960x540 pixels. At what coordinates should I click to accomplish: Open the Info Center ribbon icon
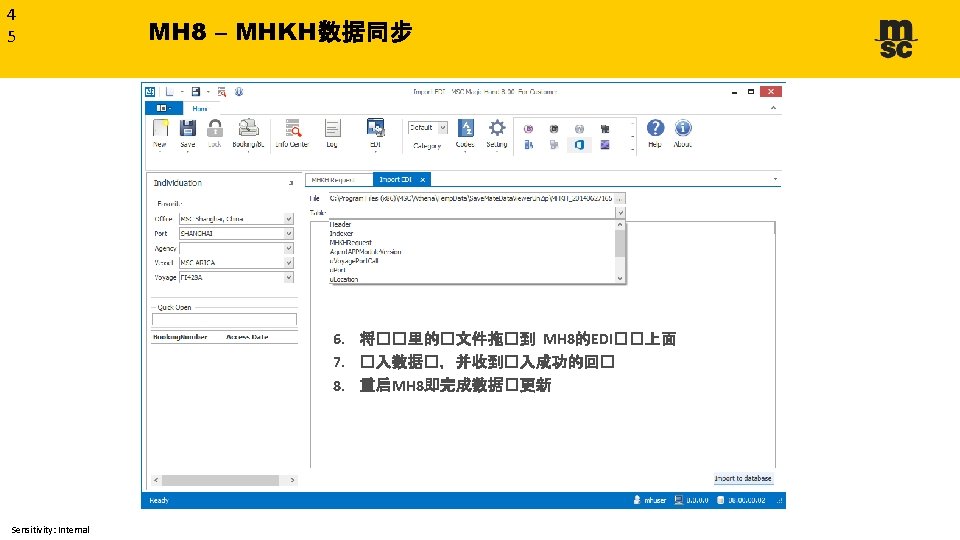(293, 127)
